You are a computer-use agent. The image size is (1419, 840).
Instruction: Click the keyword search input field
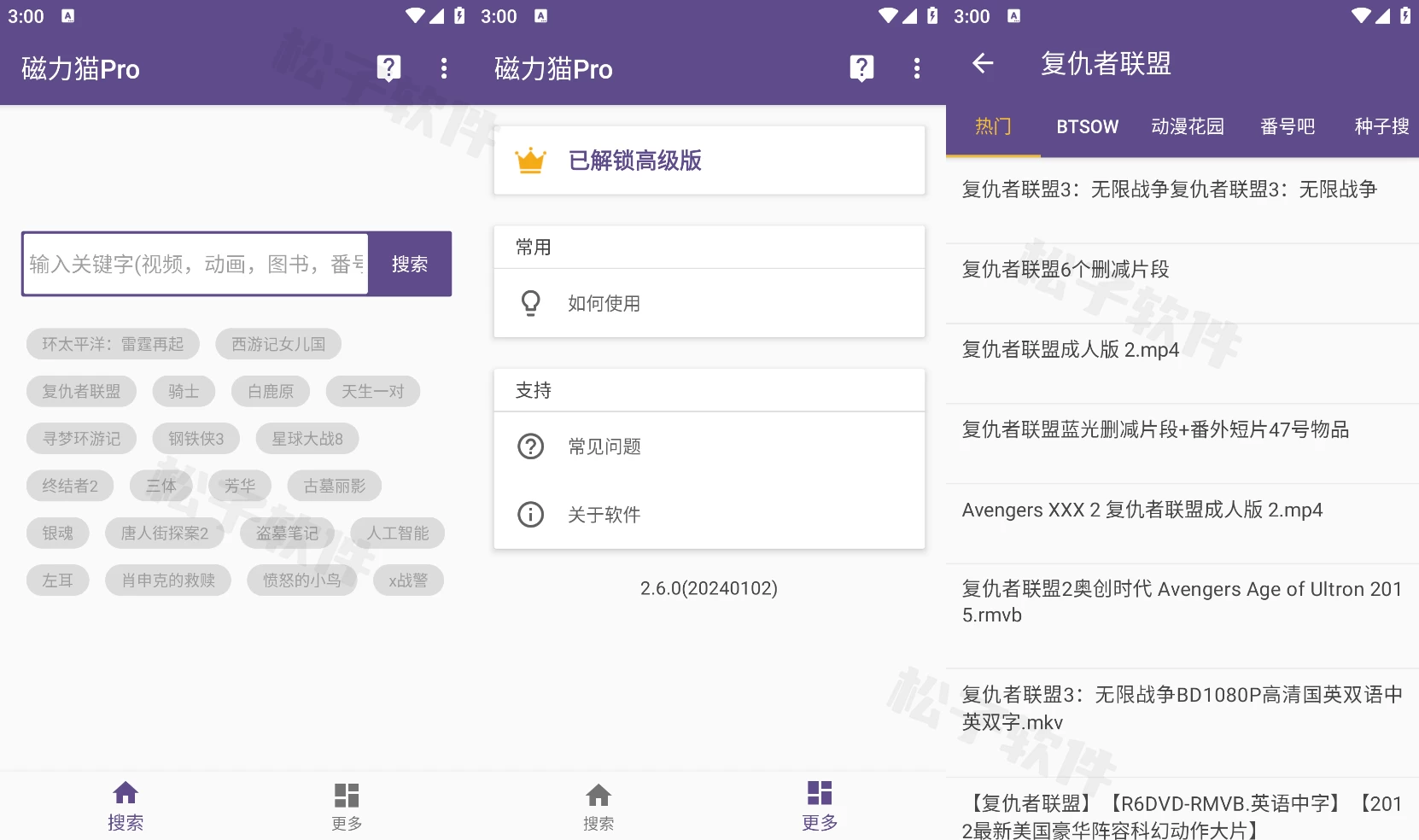tap(196, 264)
